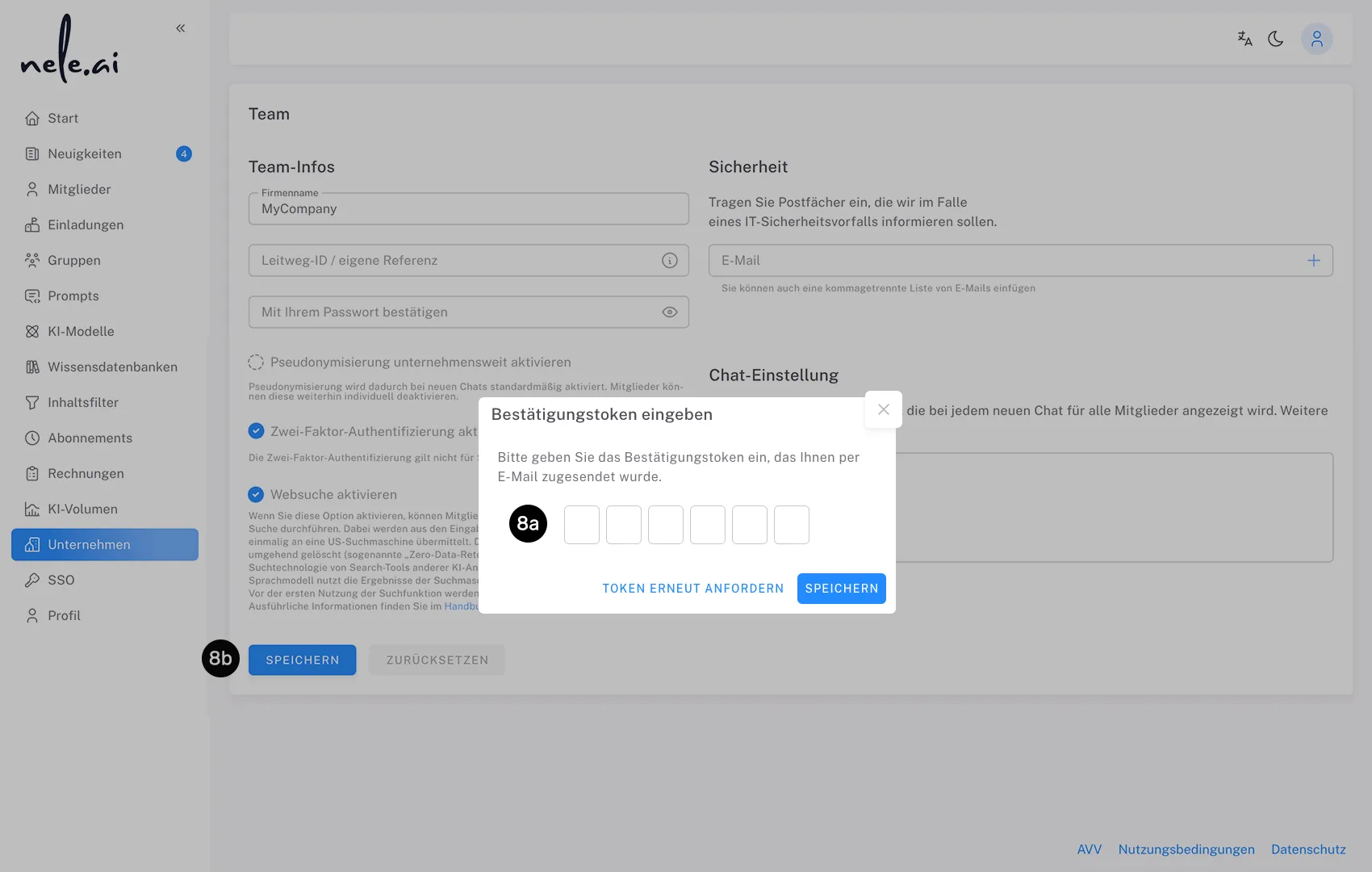Show the Leitweg-ID info tooltip

tap(669, 260)
